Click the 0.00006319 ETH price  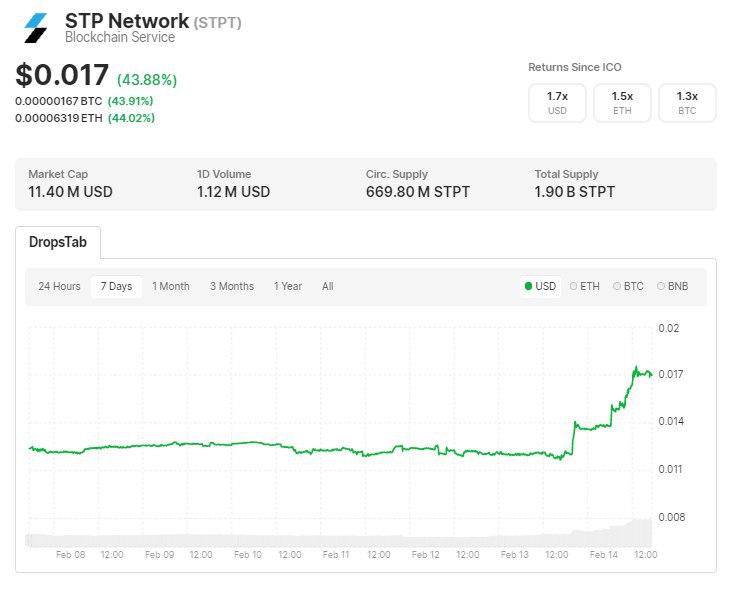pyautogui.click(x=58, y=118)
